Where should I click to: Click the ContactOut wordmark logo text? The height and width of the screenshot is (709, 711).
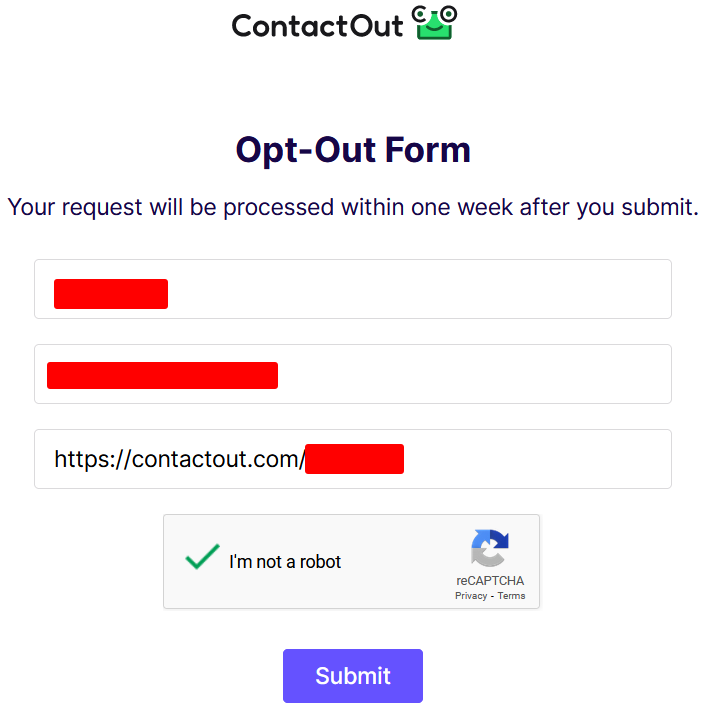(317, 26)
